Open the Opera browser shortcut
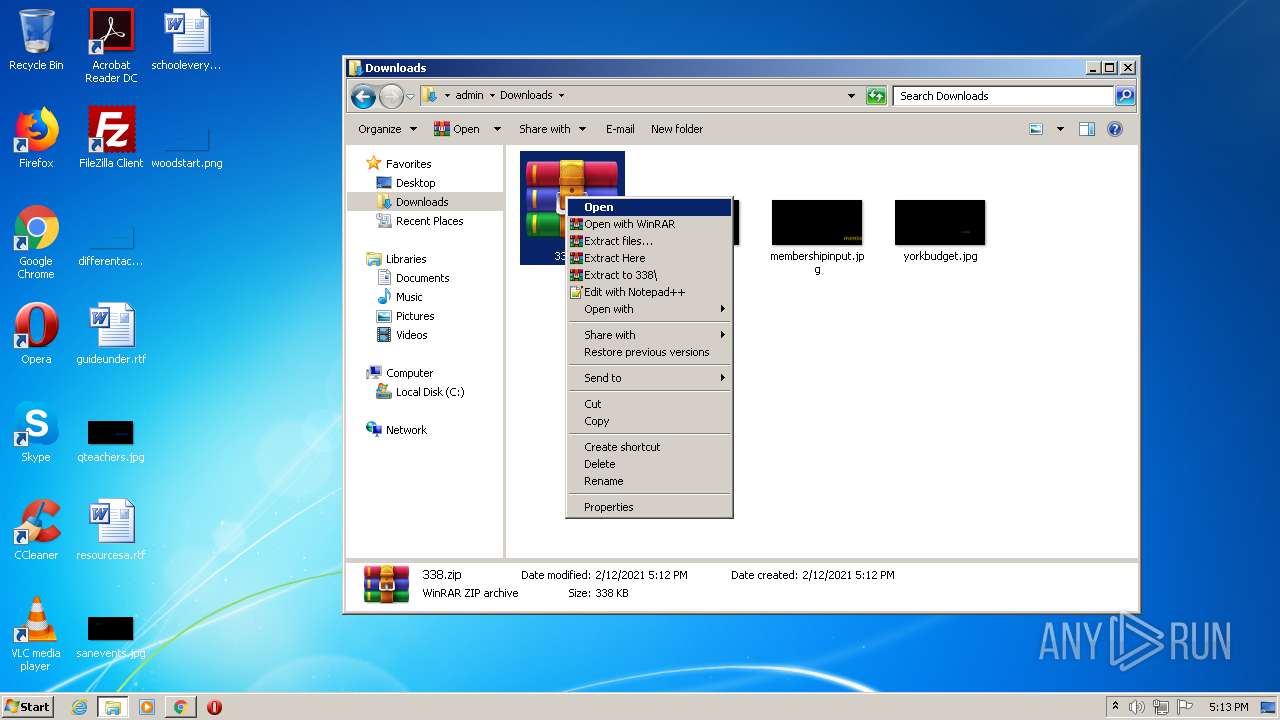 click(36, 334)
